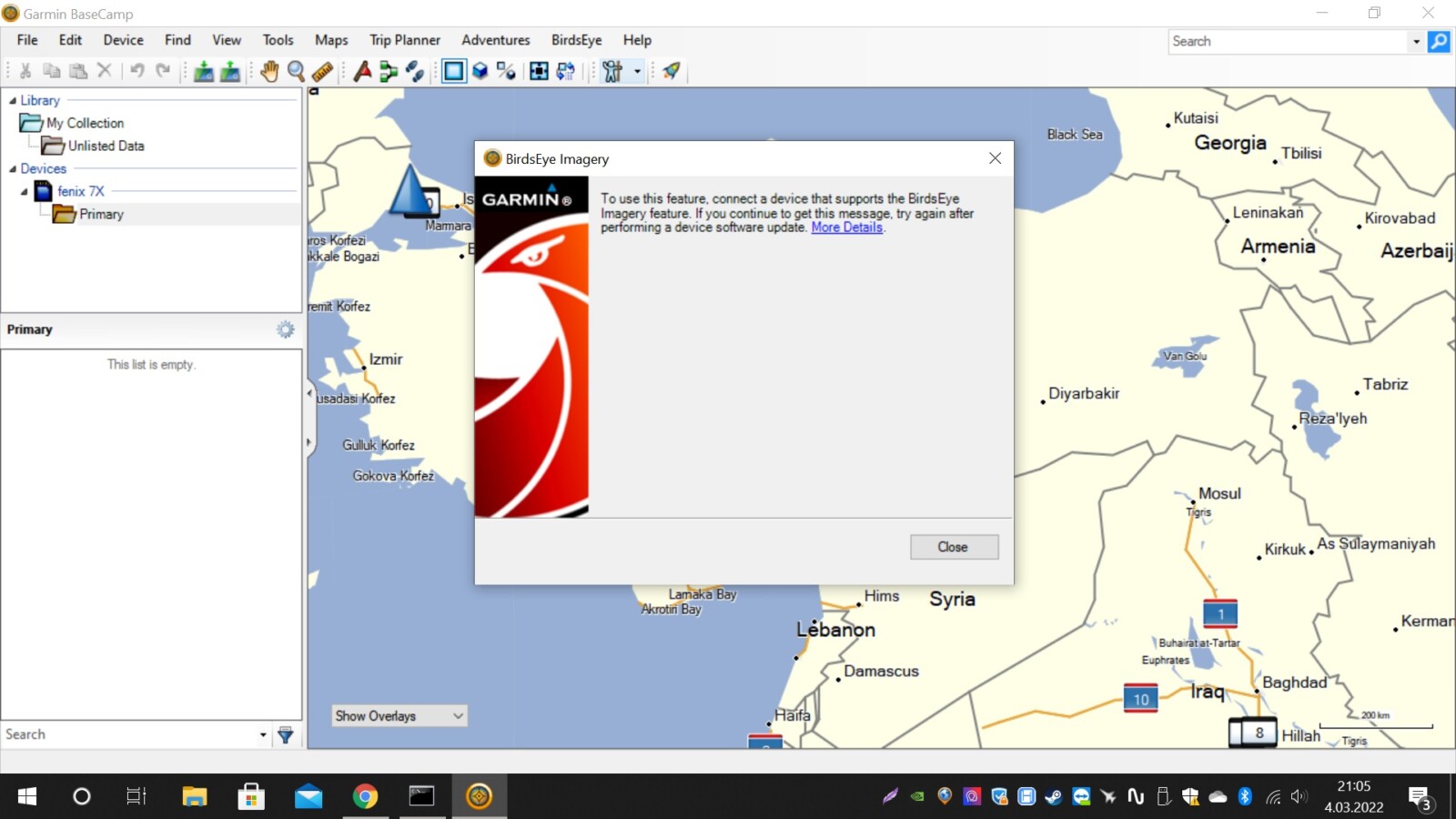This screenshot has width=1456, height=819.
Task: Click the Bluetooth tray icon
Action: point(1245,797)
